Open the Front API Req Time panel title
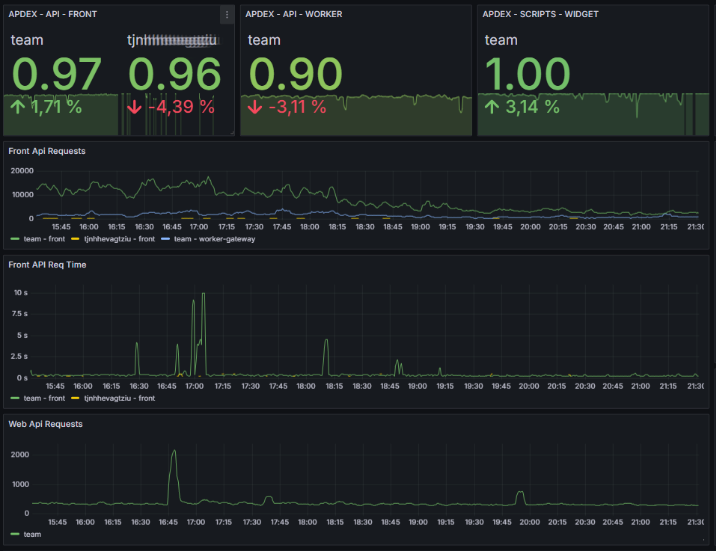Viewport: 716px width, 551px height. [x=47, y=265]
